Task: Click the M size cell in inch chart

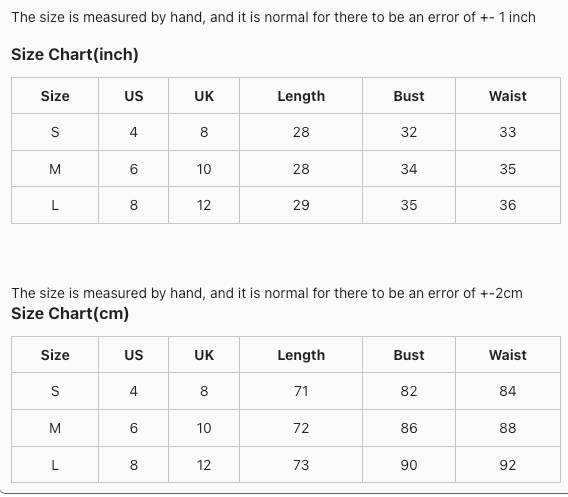Action: pos(55,169)
